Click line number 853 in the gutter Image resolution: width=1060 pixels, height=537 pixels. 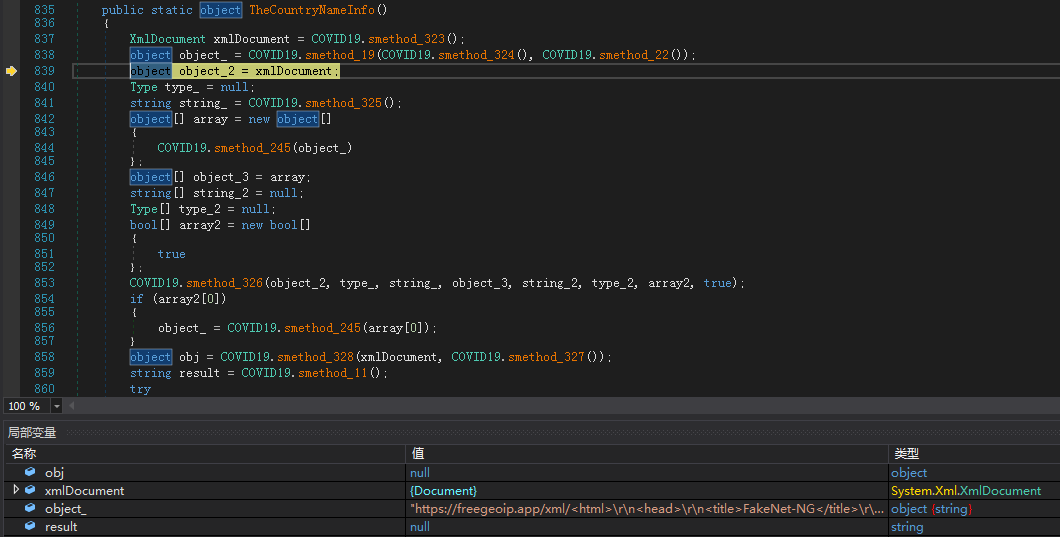[44, 283]
